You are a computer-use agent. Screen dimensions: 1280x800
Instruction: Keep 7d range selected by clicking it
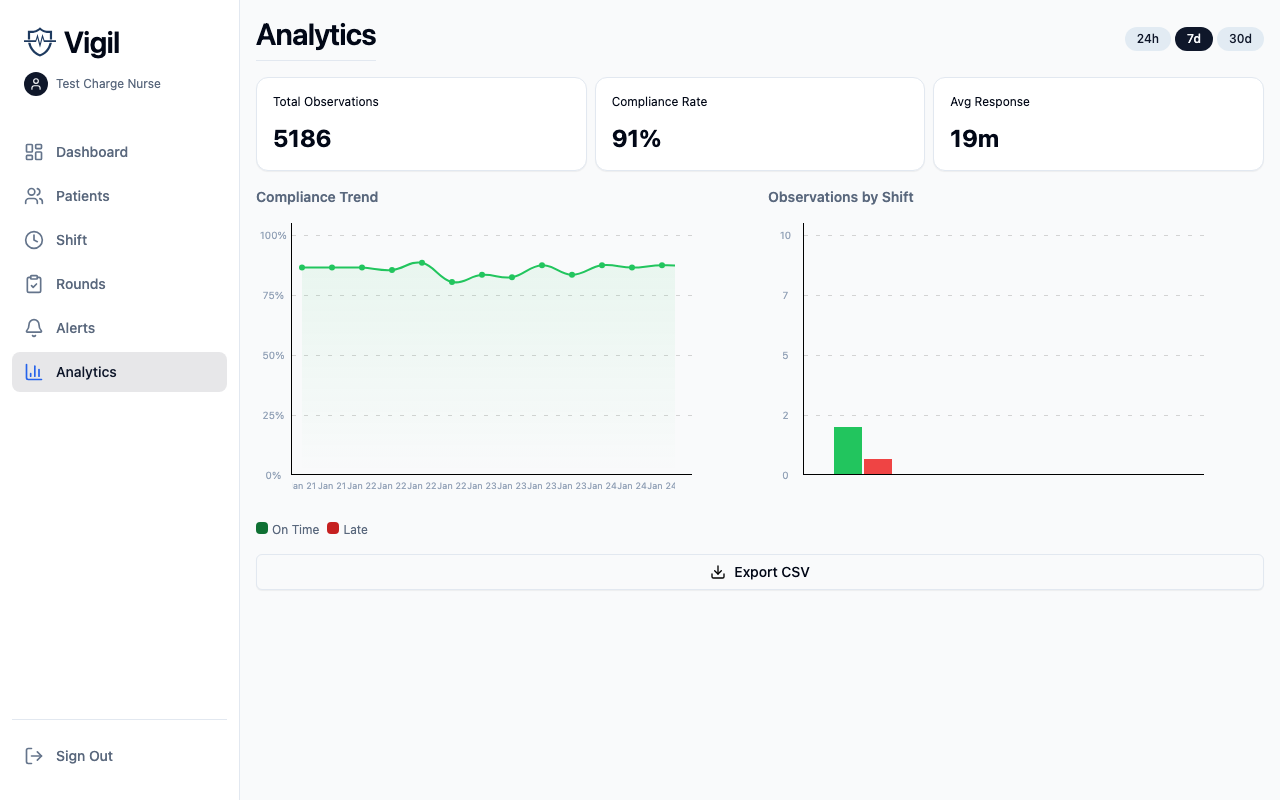pyautogui.click(x=1193, y=38)
